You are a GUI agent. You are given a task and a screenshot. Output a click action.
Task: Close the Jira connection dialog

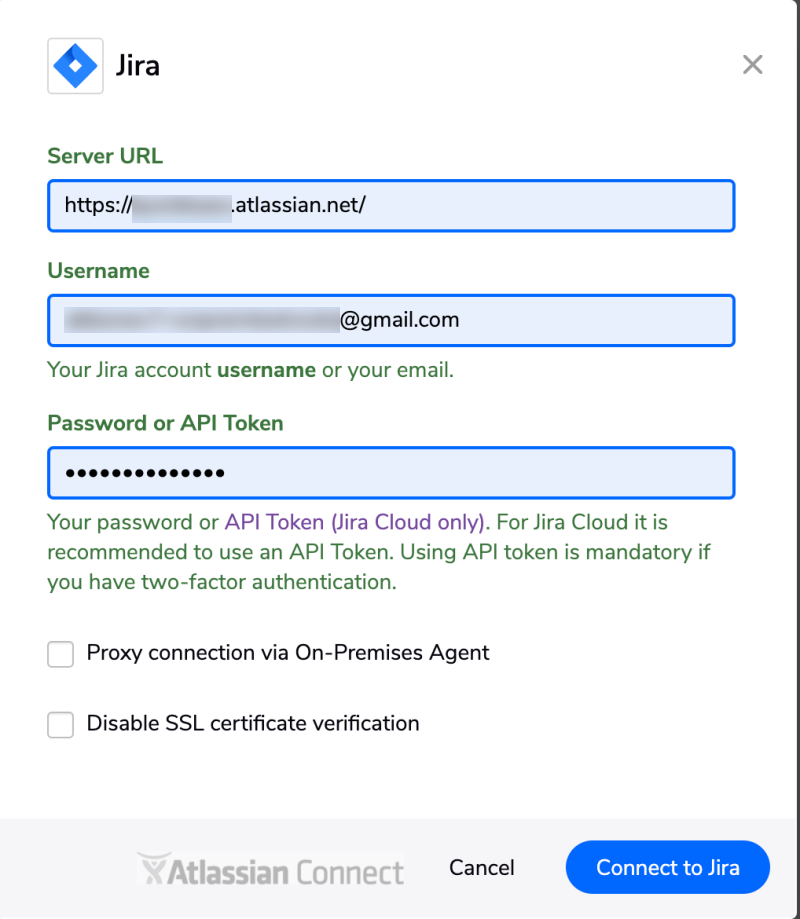753,64
